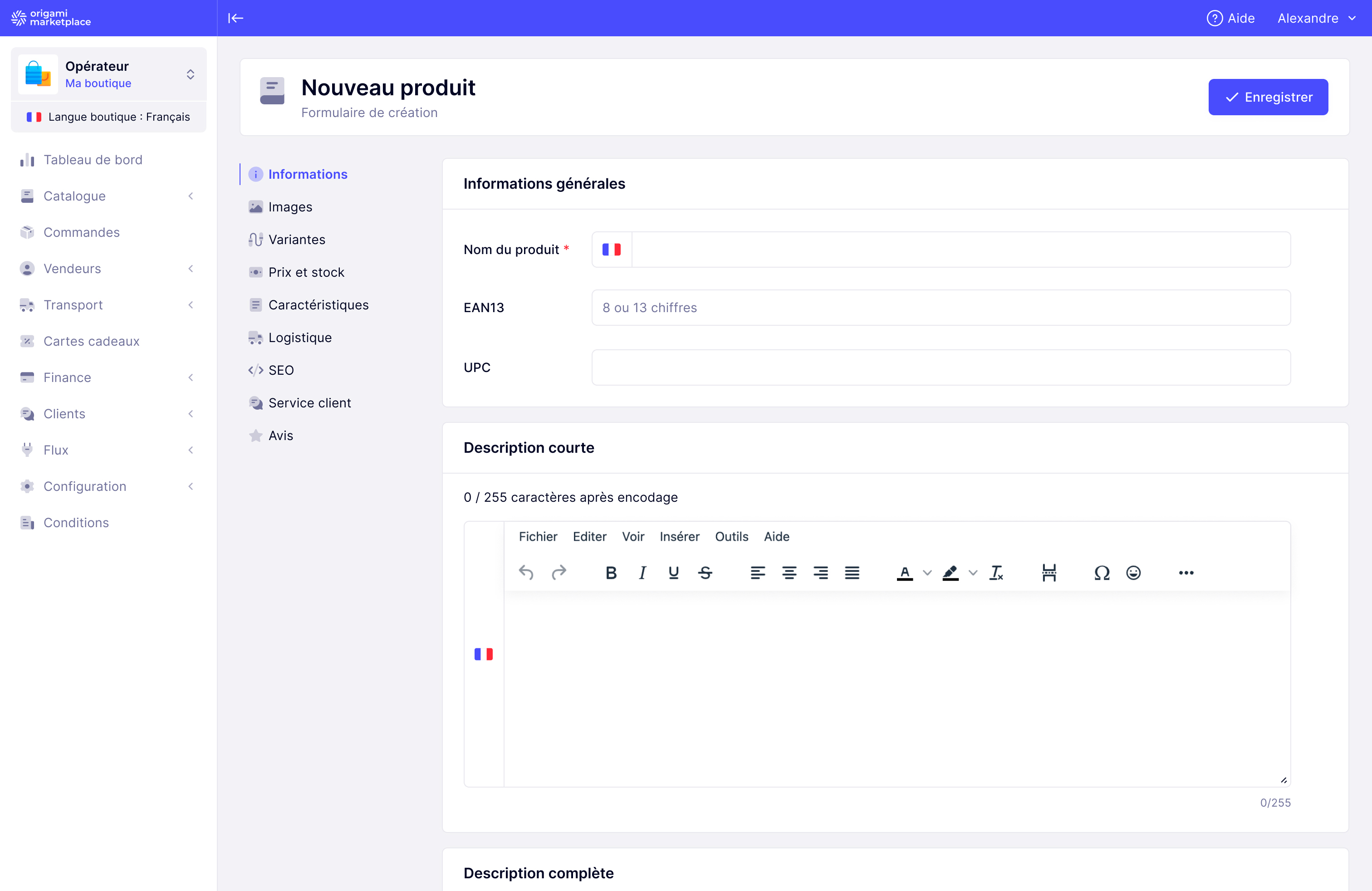Open the SEO section
The width and height of the screenshot is (1372, 891).
click(281, 370)
